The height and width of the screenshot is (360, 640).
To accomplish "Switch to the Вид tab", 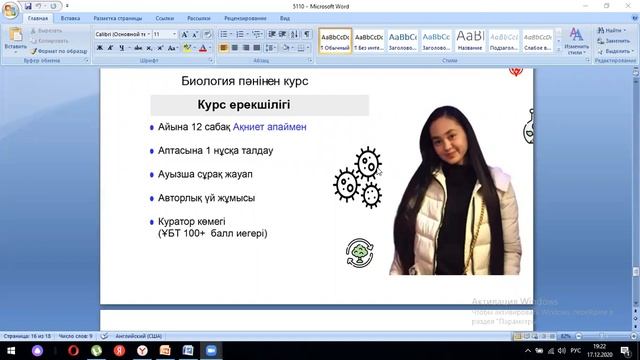I will point(284,18).
